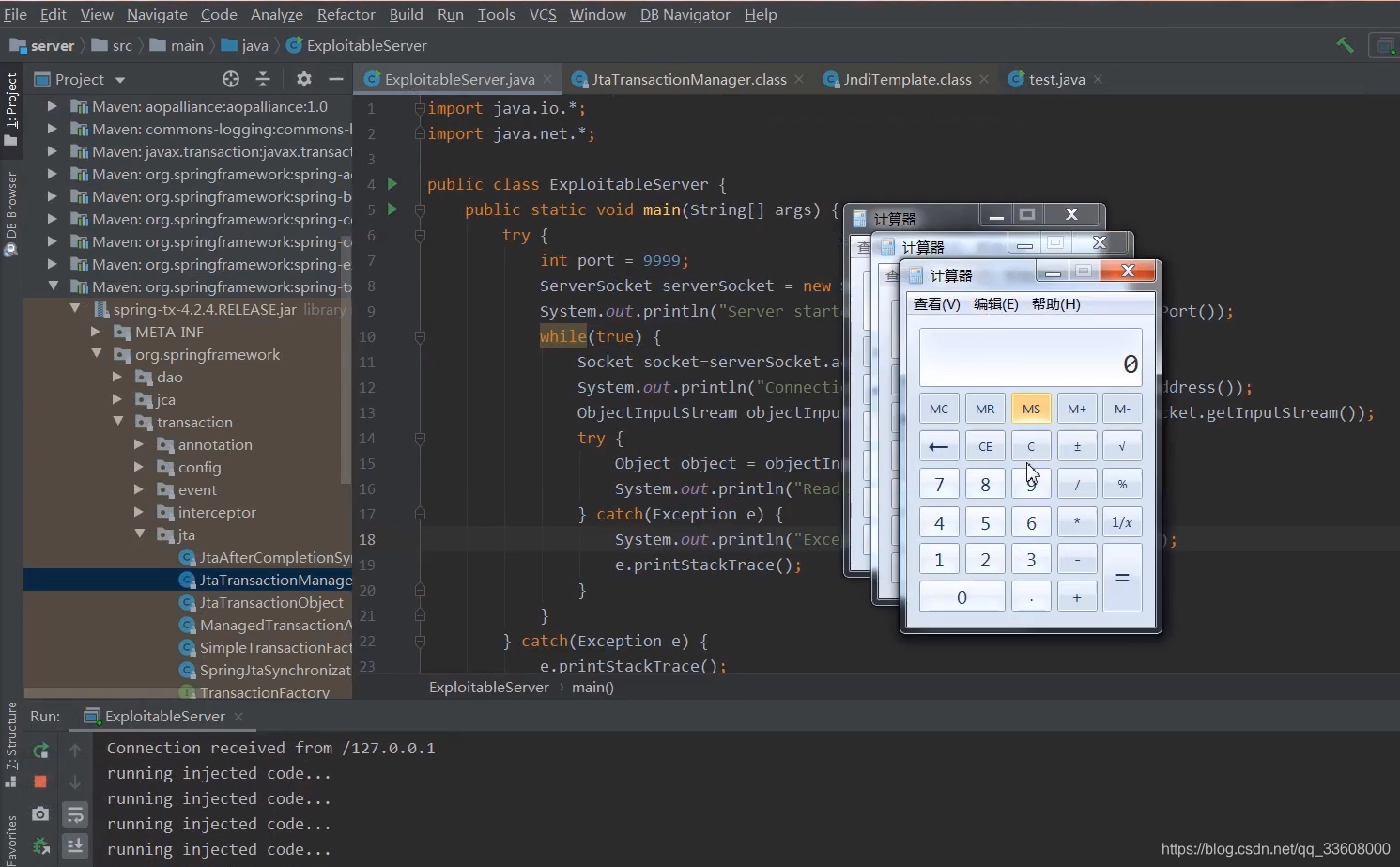Toggle soft-wrap icon in Run console
The height and width of the screenshot is (867, 1400).
75,813
